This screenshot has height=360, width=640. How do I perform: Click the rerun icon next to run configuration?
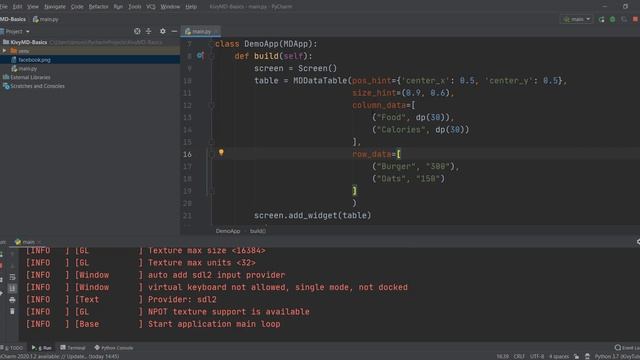click(602, 19)
